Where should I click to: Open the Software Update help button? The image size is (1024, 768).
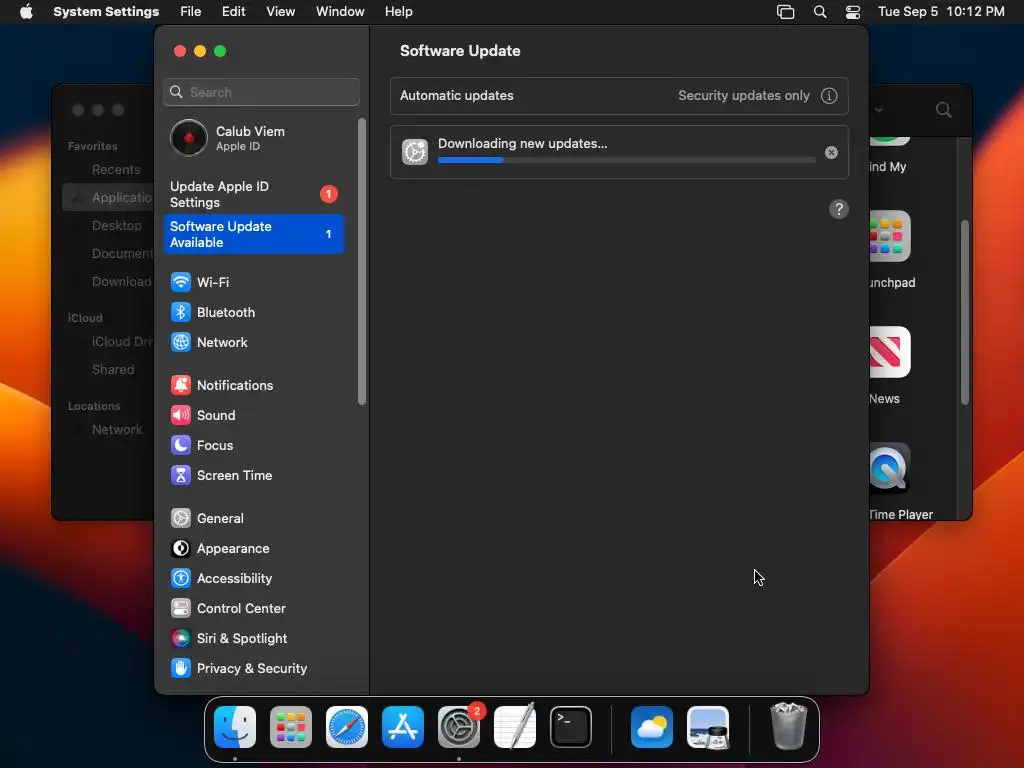(x=839, y=209)
